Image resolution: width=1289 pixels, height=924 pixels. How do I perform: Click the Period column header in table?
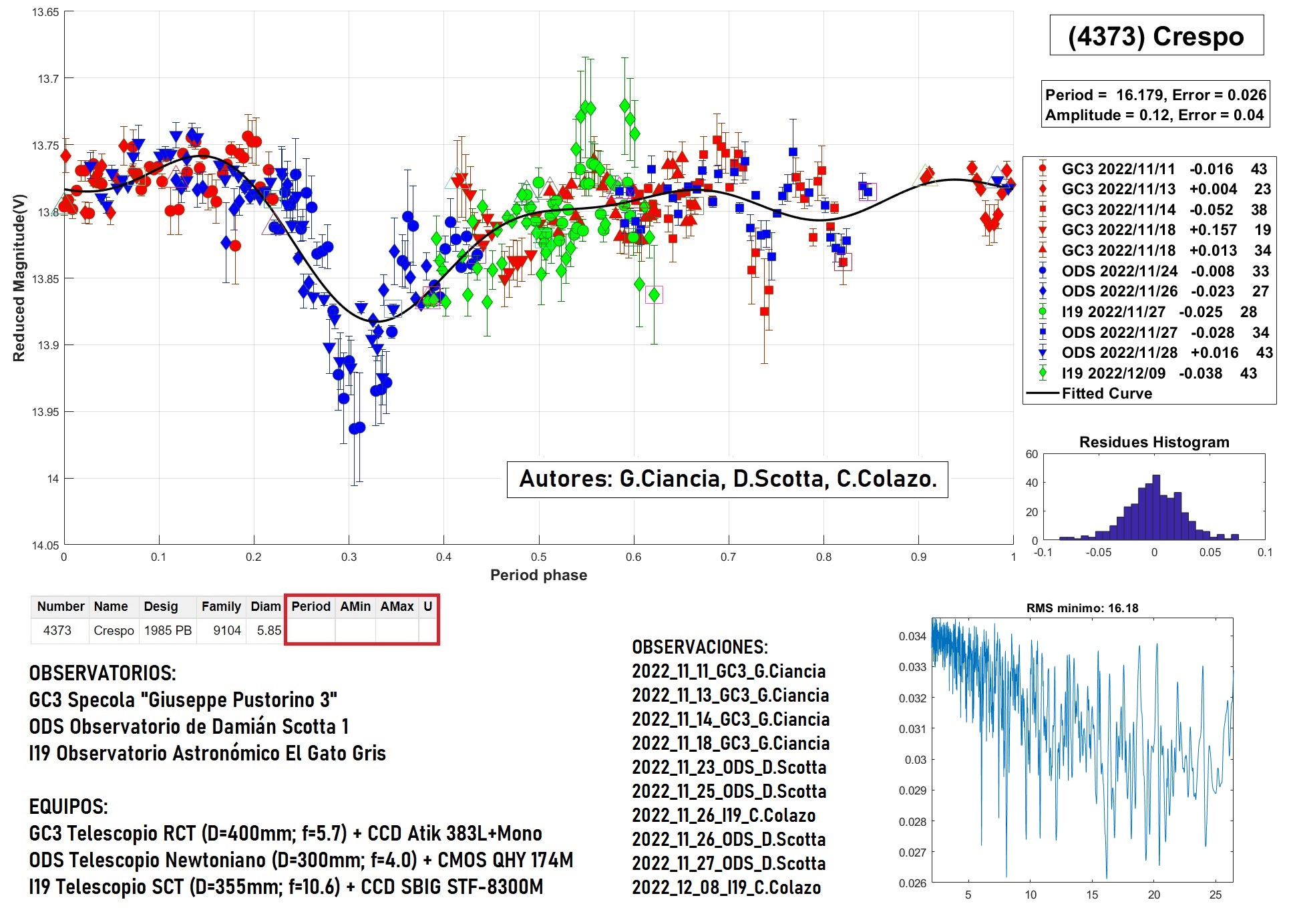311,606
